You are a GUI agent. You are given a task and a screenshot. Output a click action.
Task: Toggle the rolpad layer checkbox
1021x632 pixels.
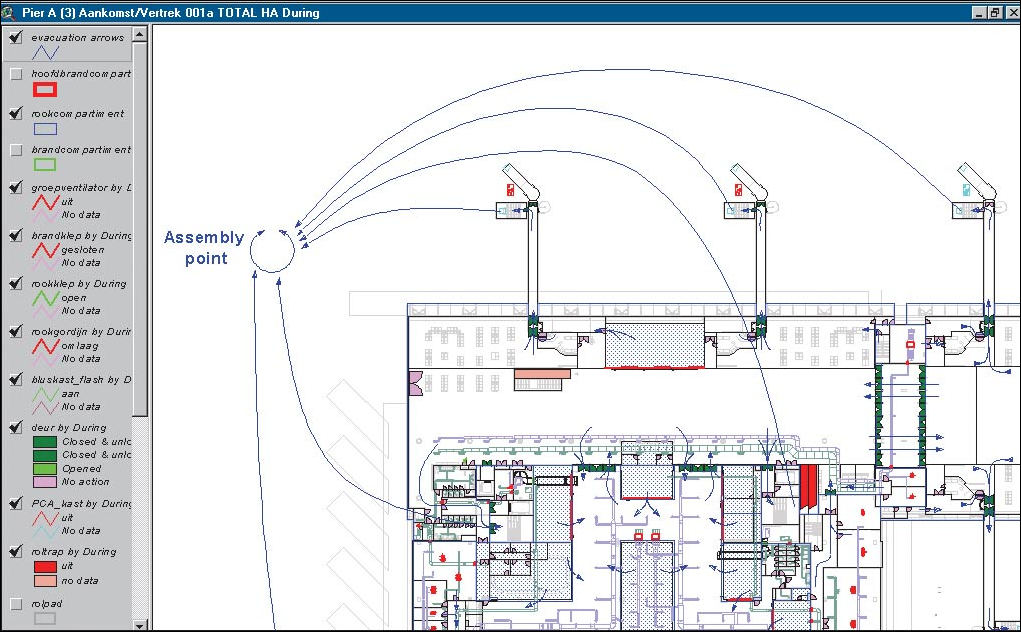point(16,604)
